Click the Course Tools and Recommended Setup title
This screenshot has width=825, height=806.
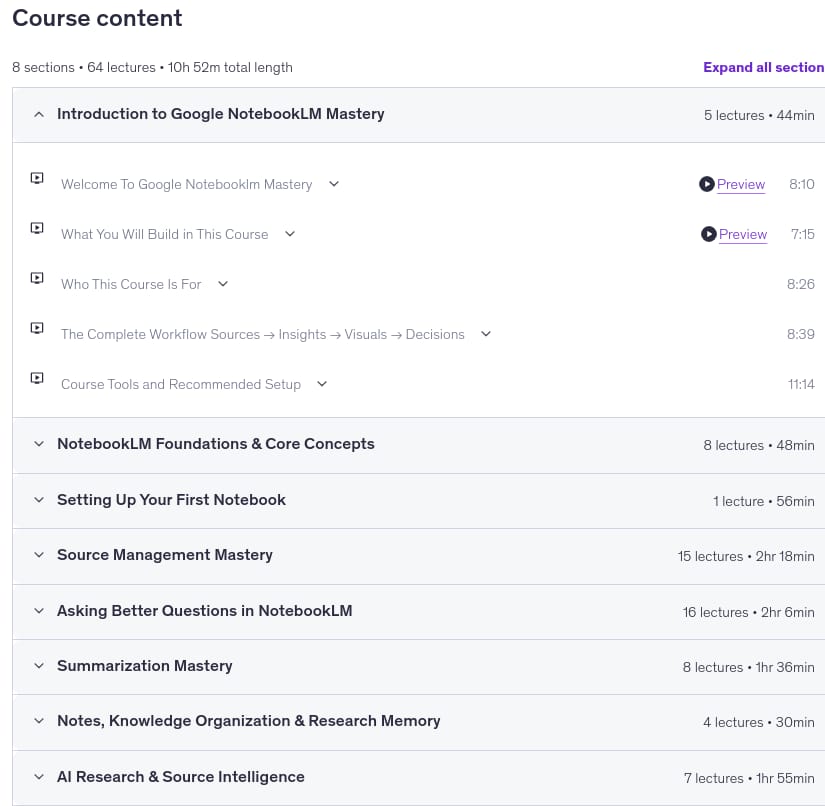[x=181, y=385]
